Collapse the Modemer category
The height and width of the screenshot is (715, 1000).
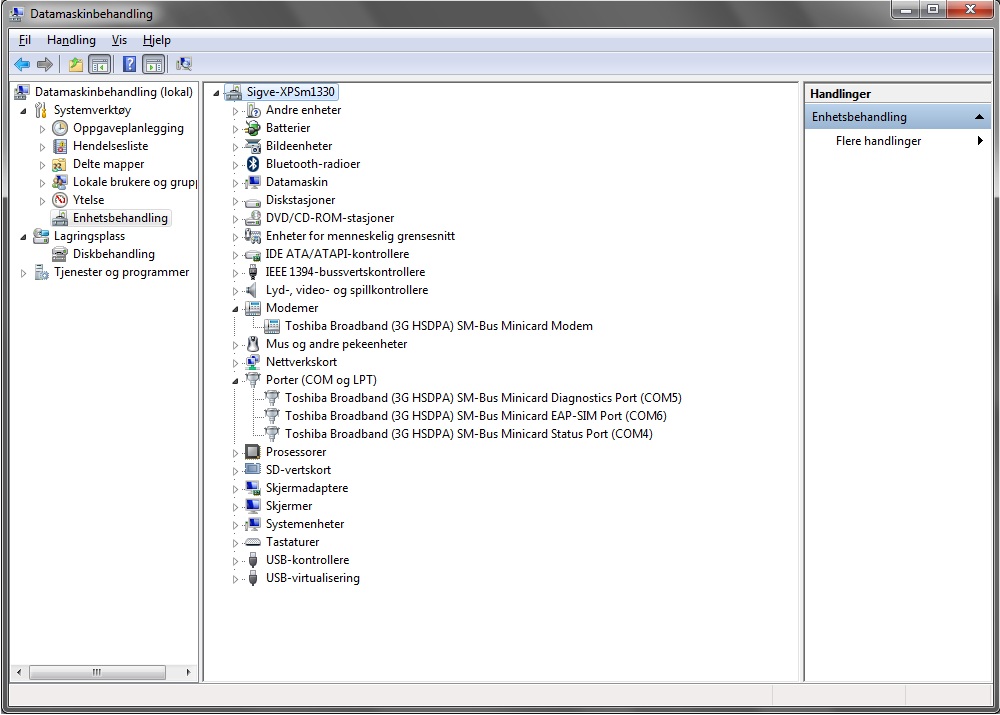point(235,309)
